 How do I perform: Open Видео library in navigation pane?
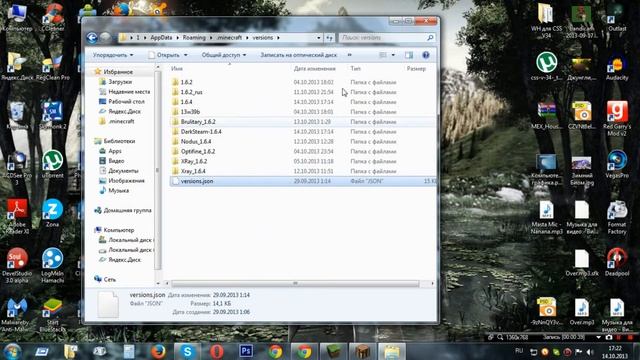pyautogui.click(x=116, y=161)
